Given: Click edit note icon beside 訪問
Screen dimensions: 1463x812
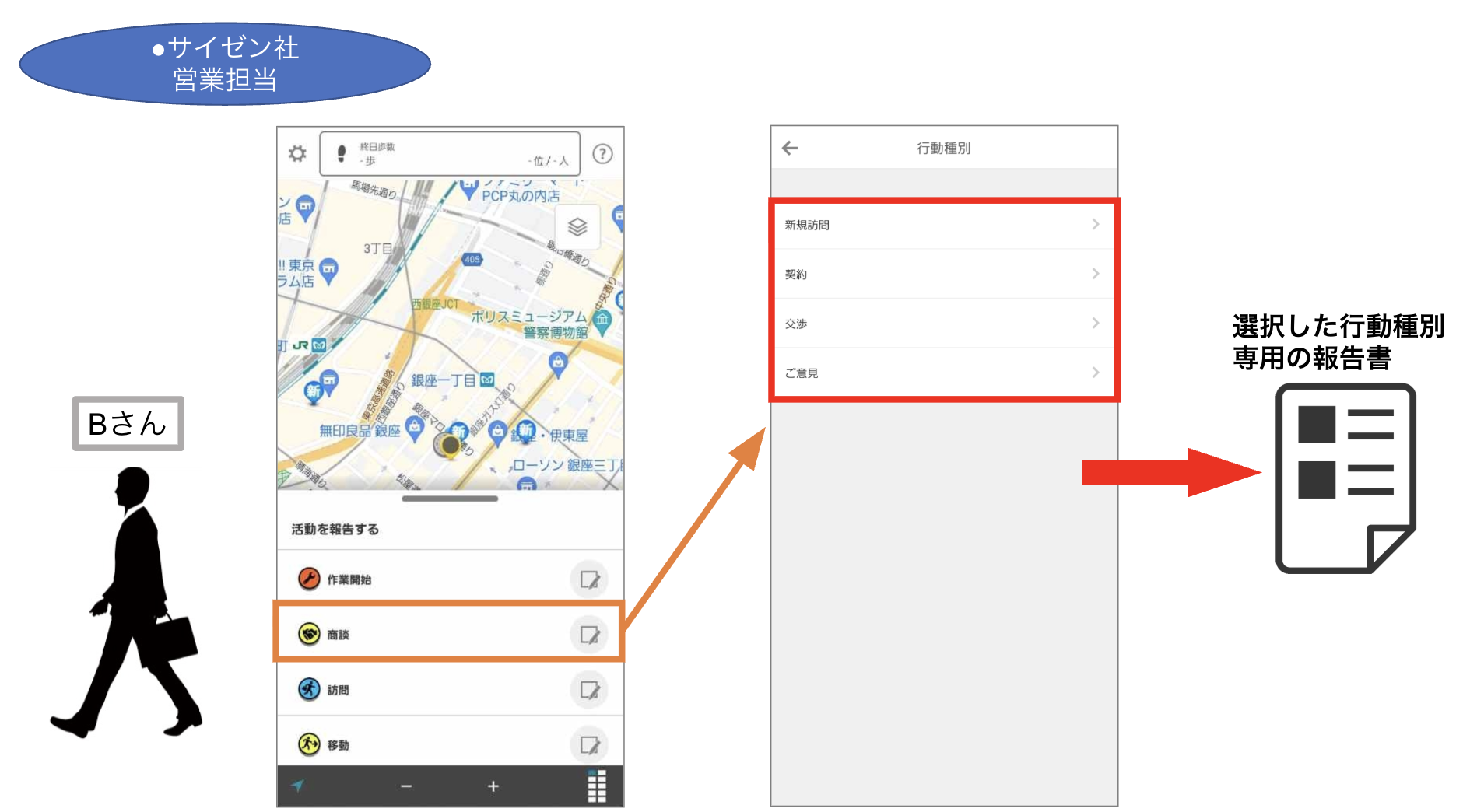Looking at the screenshot, I should (x=589, y=690).
